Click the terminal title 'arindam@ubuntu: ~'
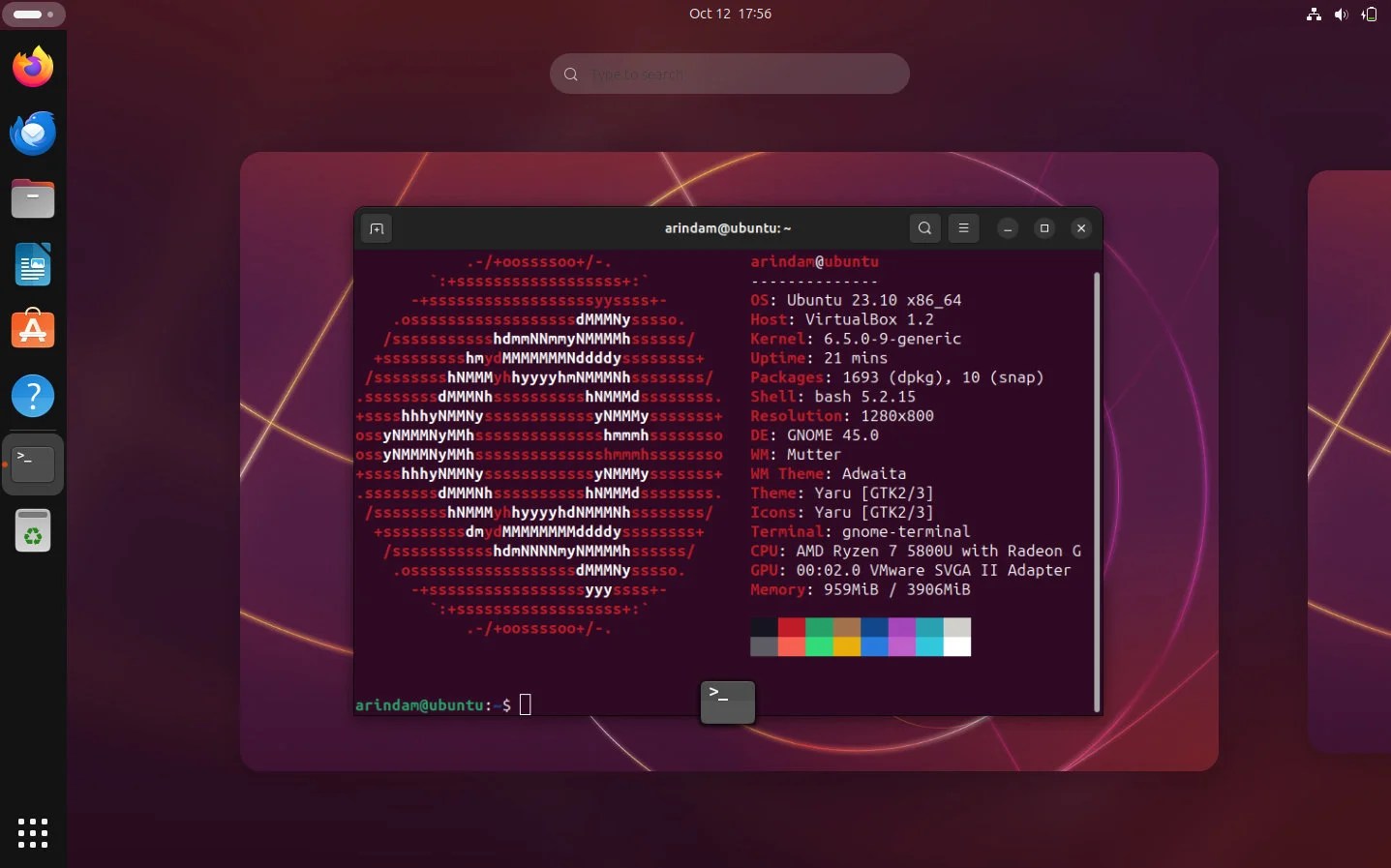The height and width of the screenshot is (868, 1391). tap(728, 228)
